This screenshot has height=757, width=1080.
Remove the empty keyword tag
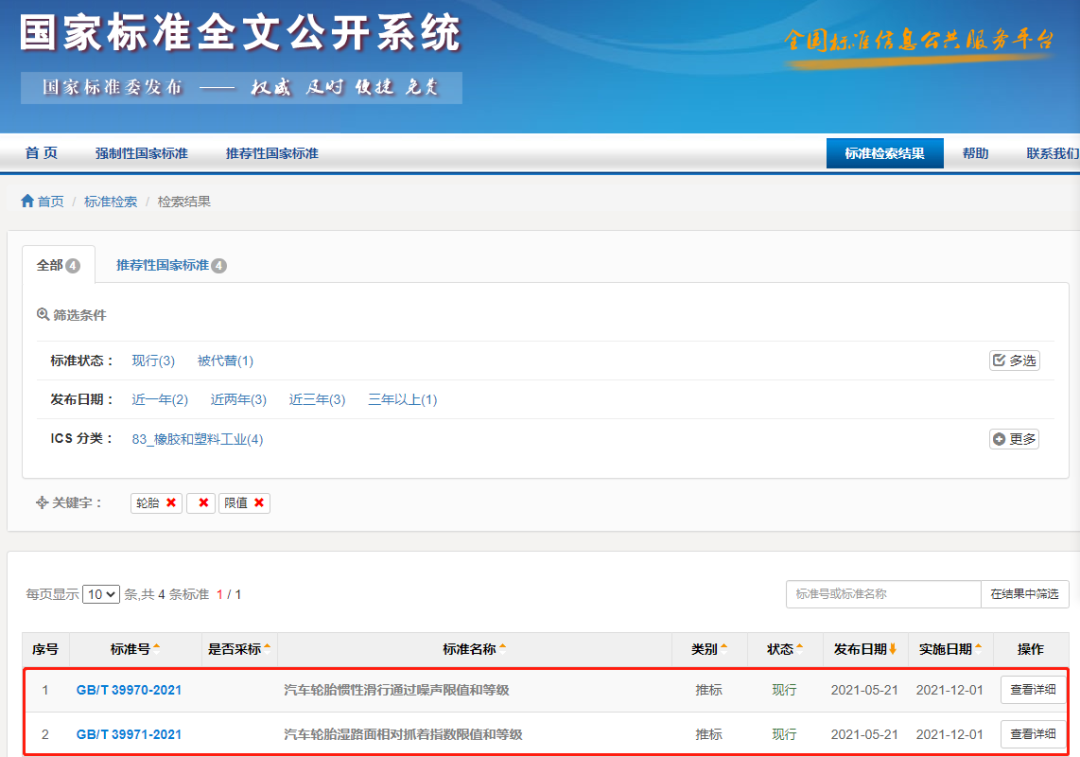pos(203,503)
